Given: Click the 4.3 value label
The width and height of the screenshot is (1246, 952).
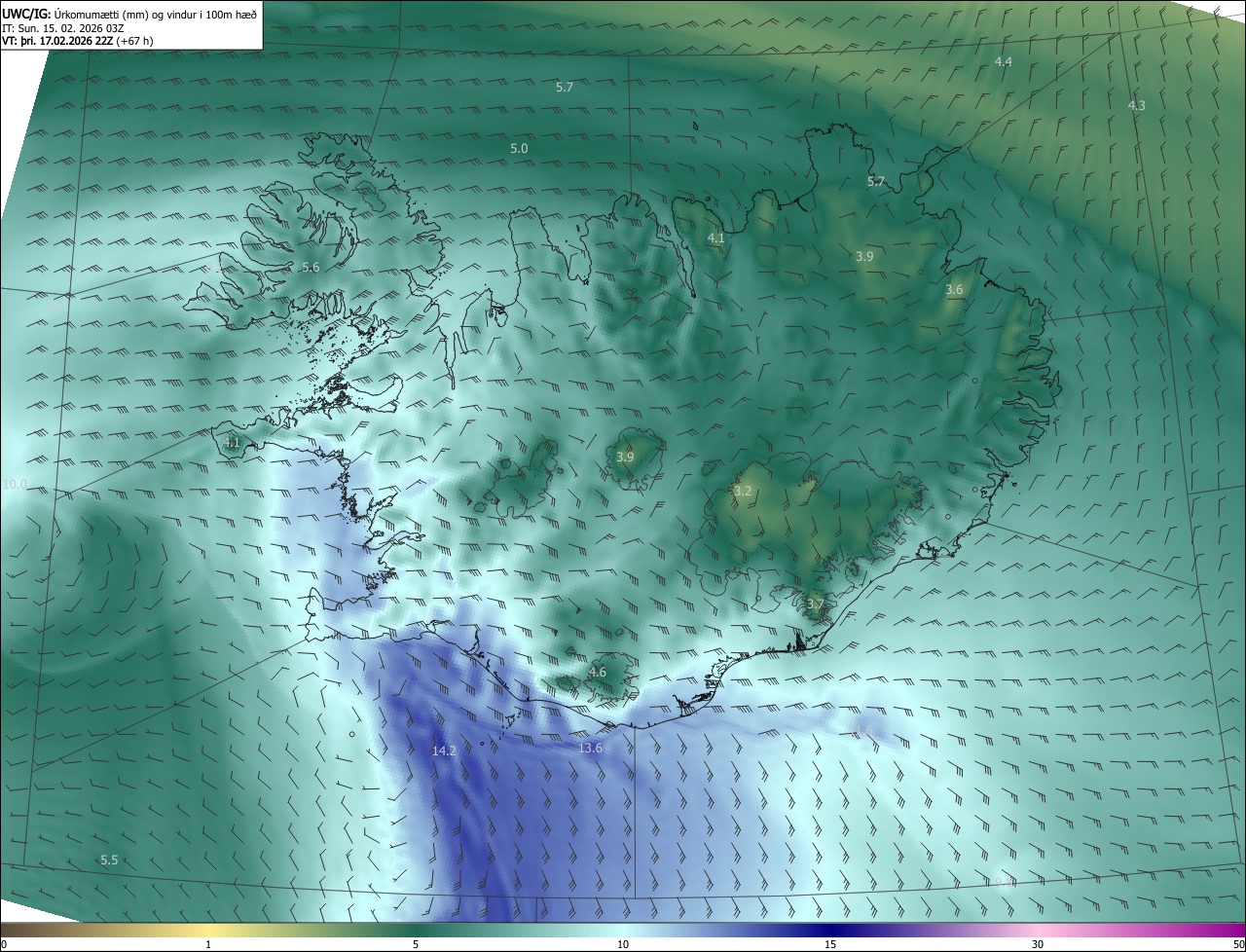Looking at the screenshot, I should (1136, 105).
